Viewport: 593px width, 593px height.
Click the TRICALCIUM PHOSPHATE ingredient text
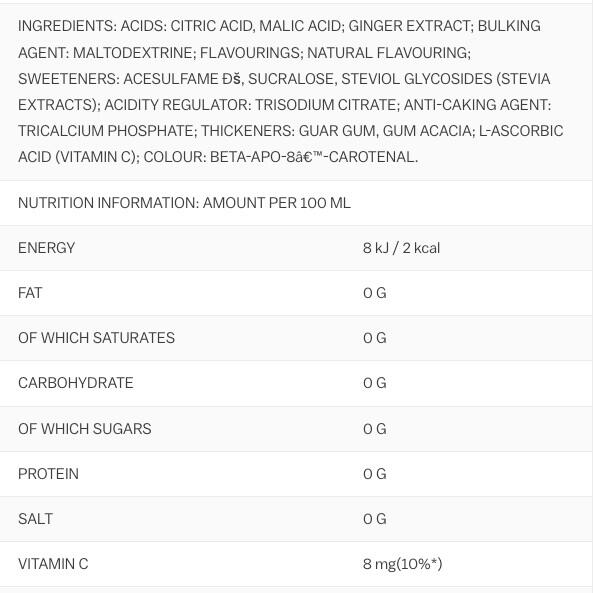tap(106, 131)
